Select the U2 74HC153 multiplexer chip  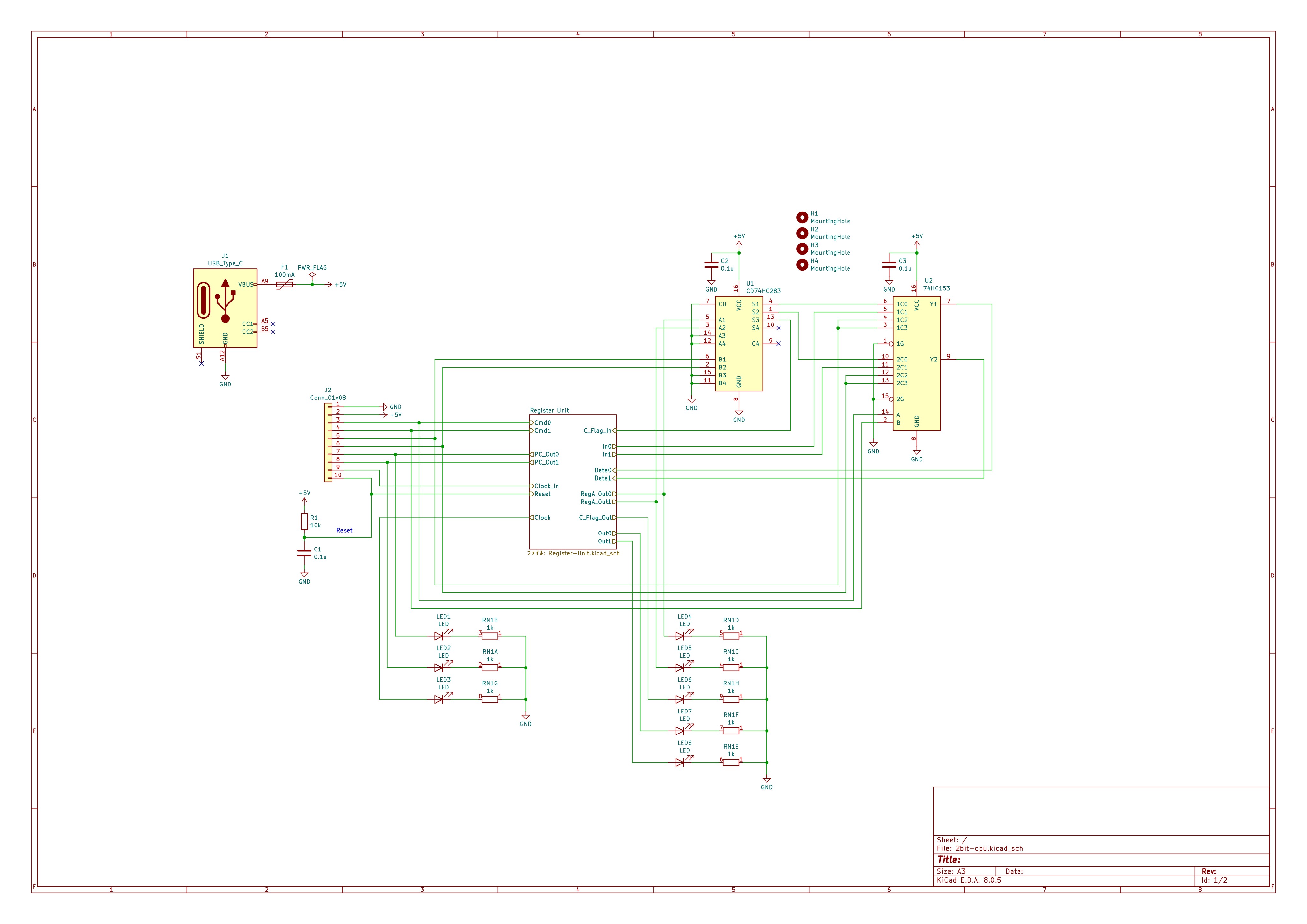pos(916,364)
